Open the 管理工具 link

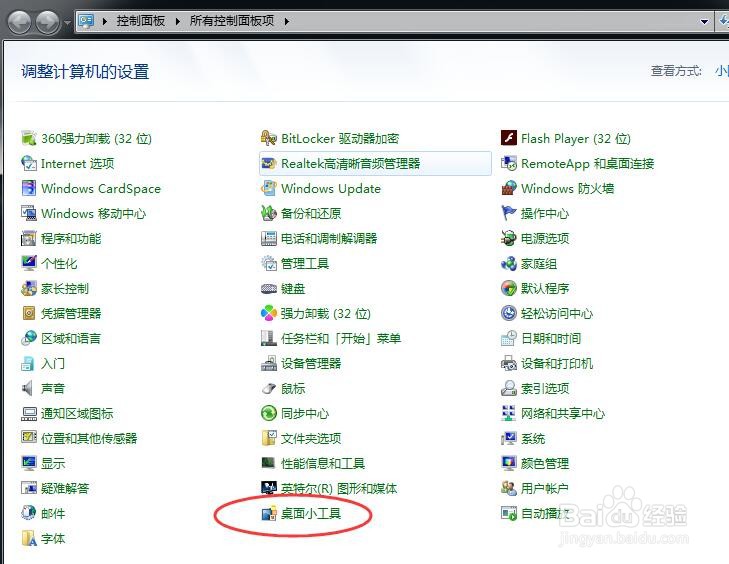point(305,264)
